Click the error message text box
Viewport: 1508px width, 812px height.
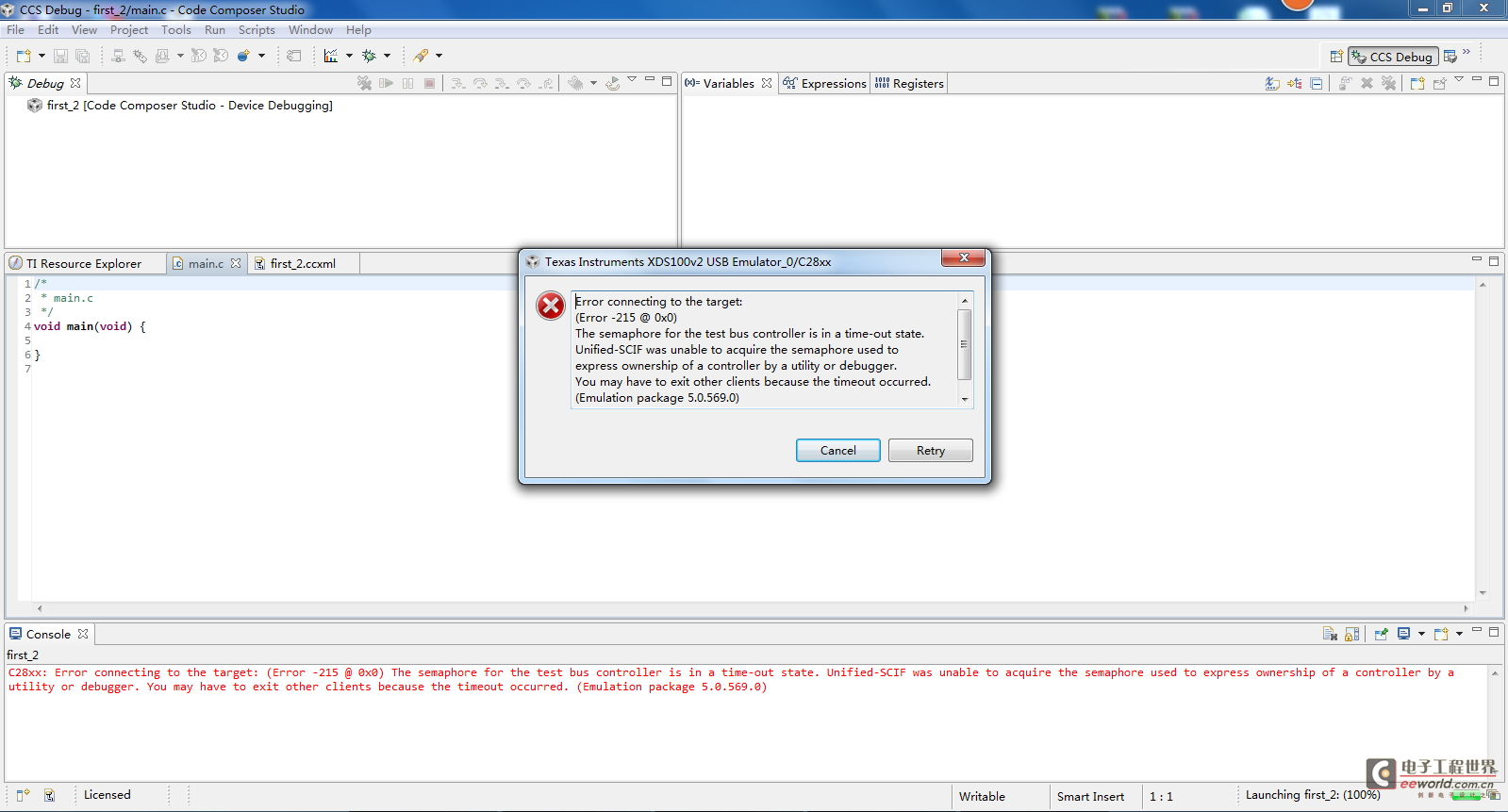click(x=765, y=350)
